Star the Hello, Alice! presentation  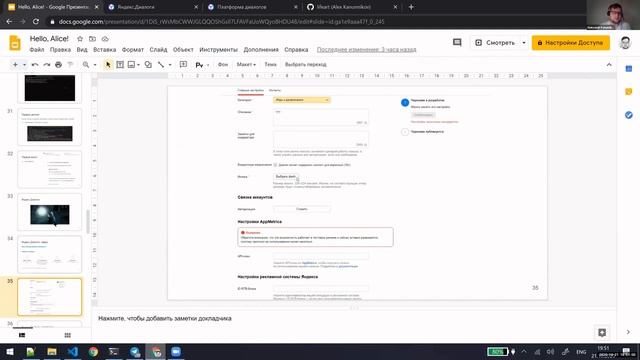80,39
